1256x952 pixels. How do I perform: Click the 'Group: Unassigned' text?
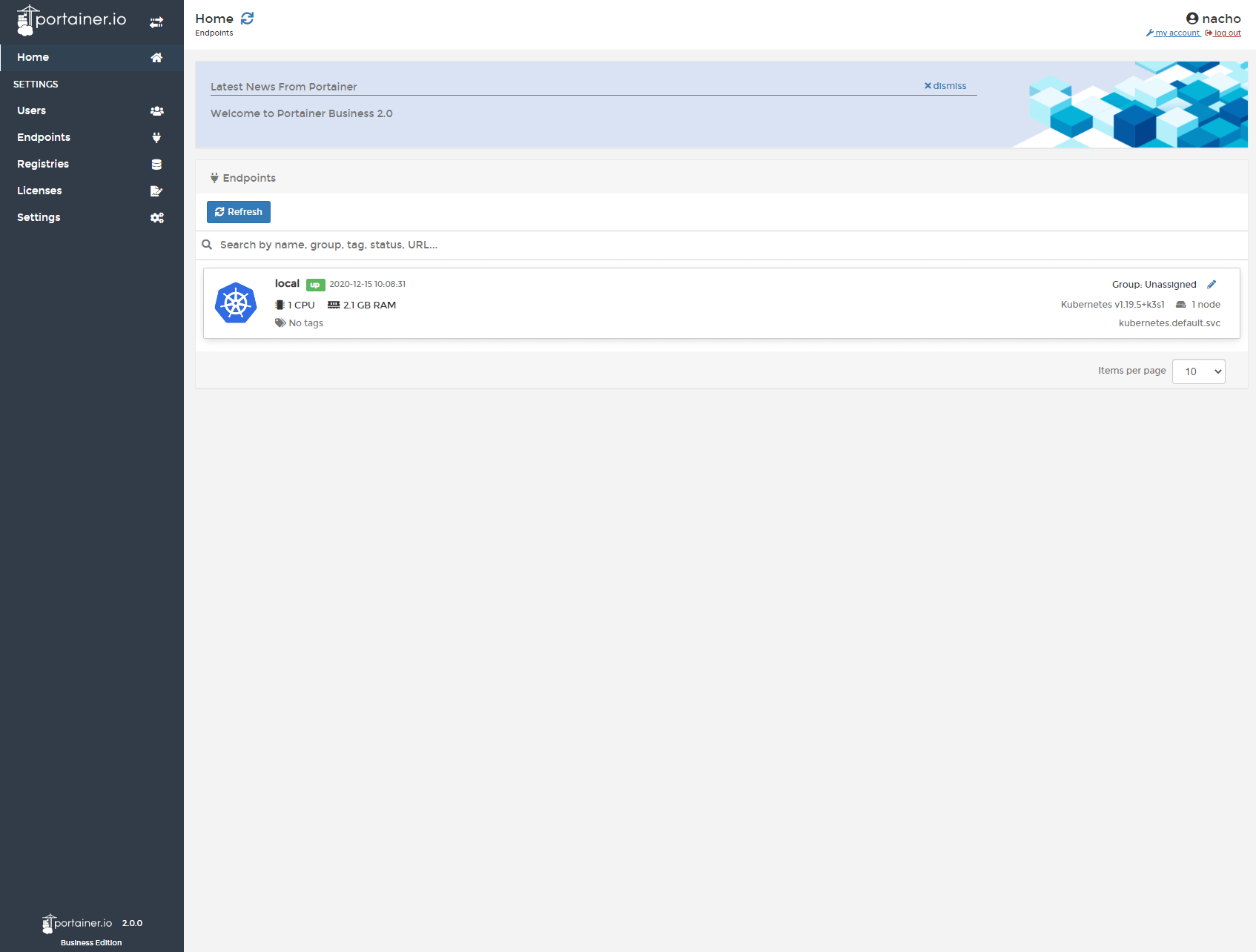click(1154, 285)
